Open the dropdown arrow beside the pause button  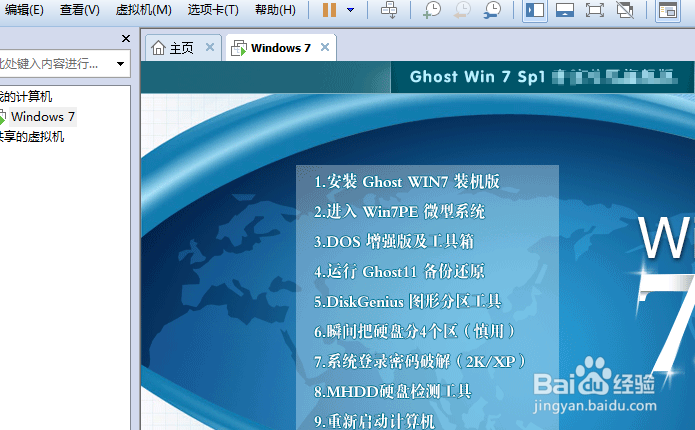click(x=350, y=10)
